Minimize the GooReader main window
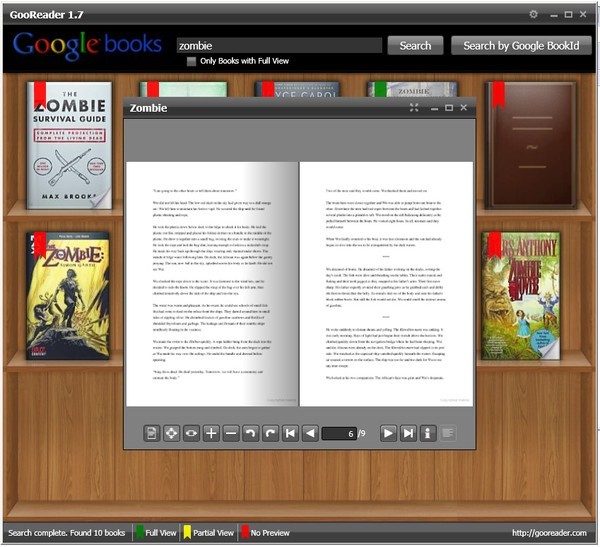Viewport: 600px width, 547px height. pyautogui.click(x=554, y=15)
